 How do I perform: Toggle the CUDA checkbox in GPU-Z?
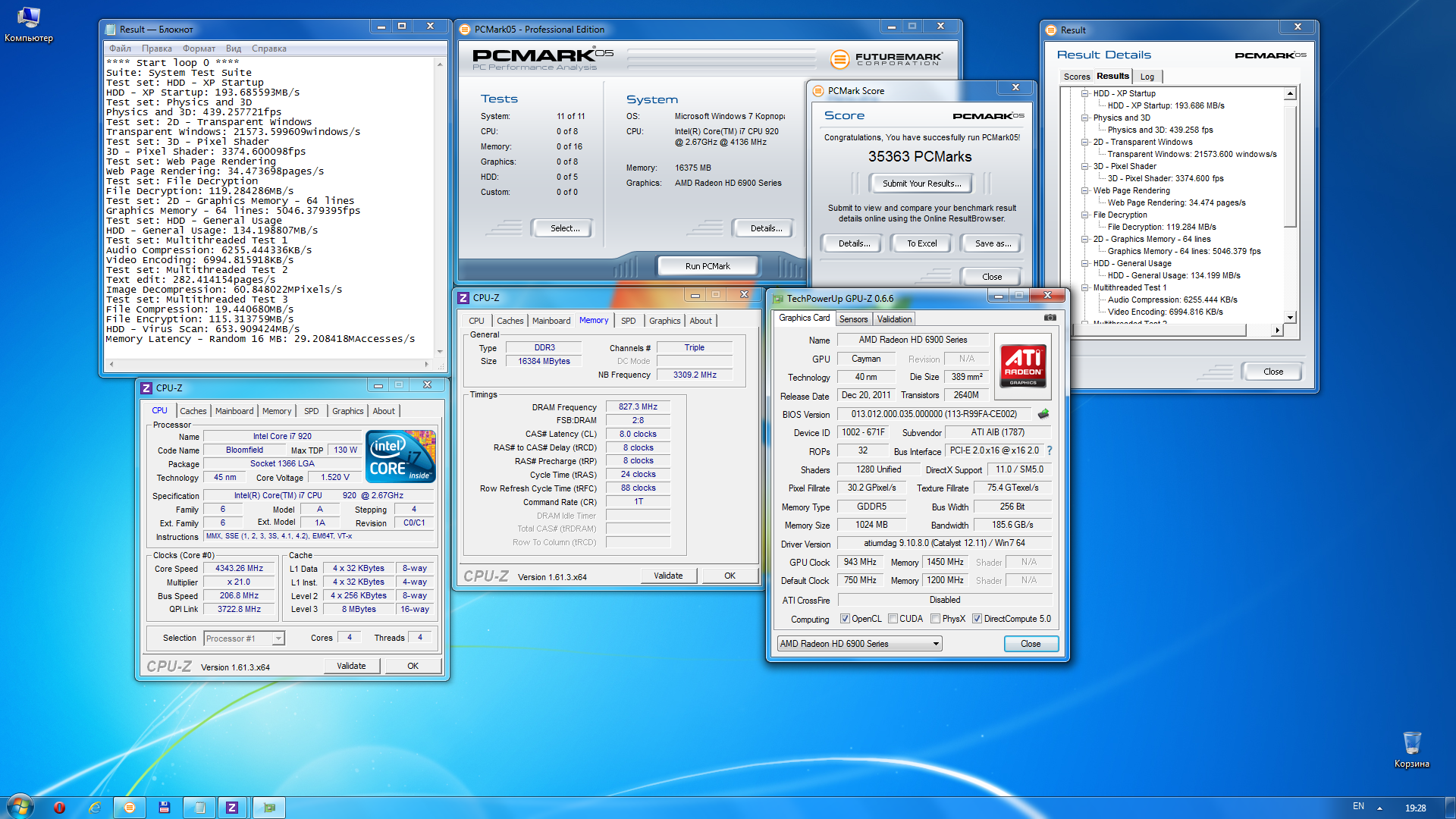pyautogui.click(x=893, y=619)
